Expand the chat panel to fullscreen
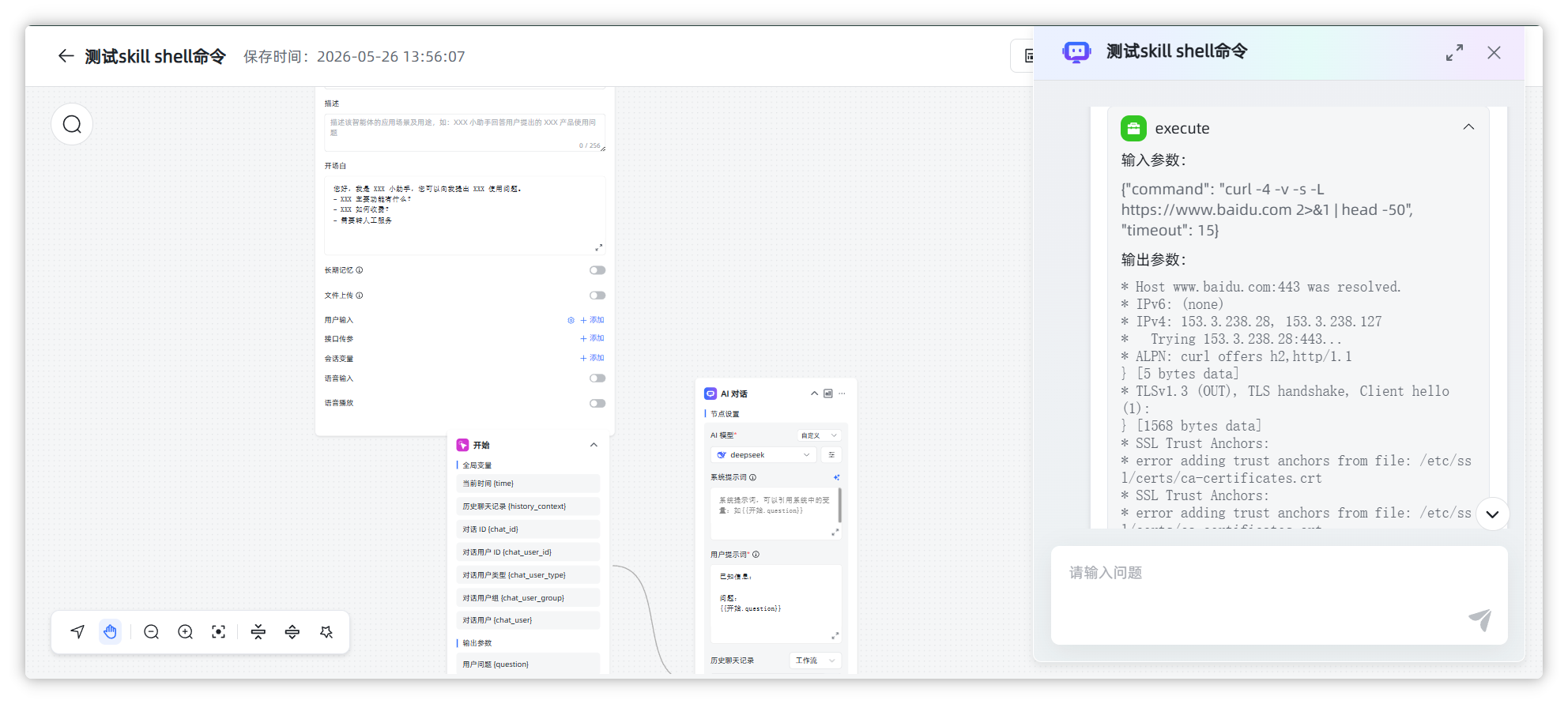 tap(1454, 53)
